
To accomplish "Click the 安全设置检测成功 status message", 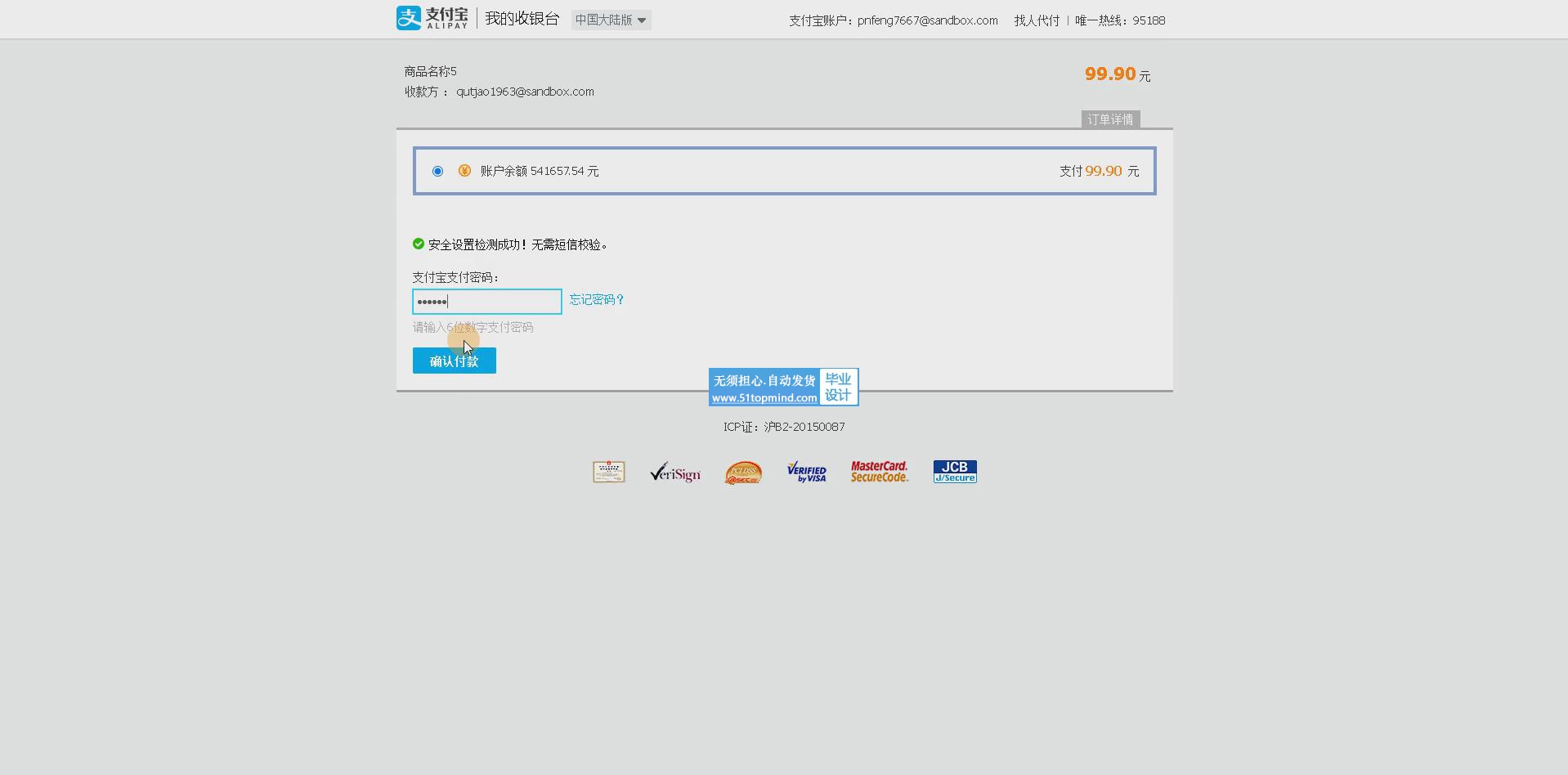I will 517,244.
